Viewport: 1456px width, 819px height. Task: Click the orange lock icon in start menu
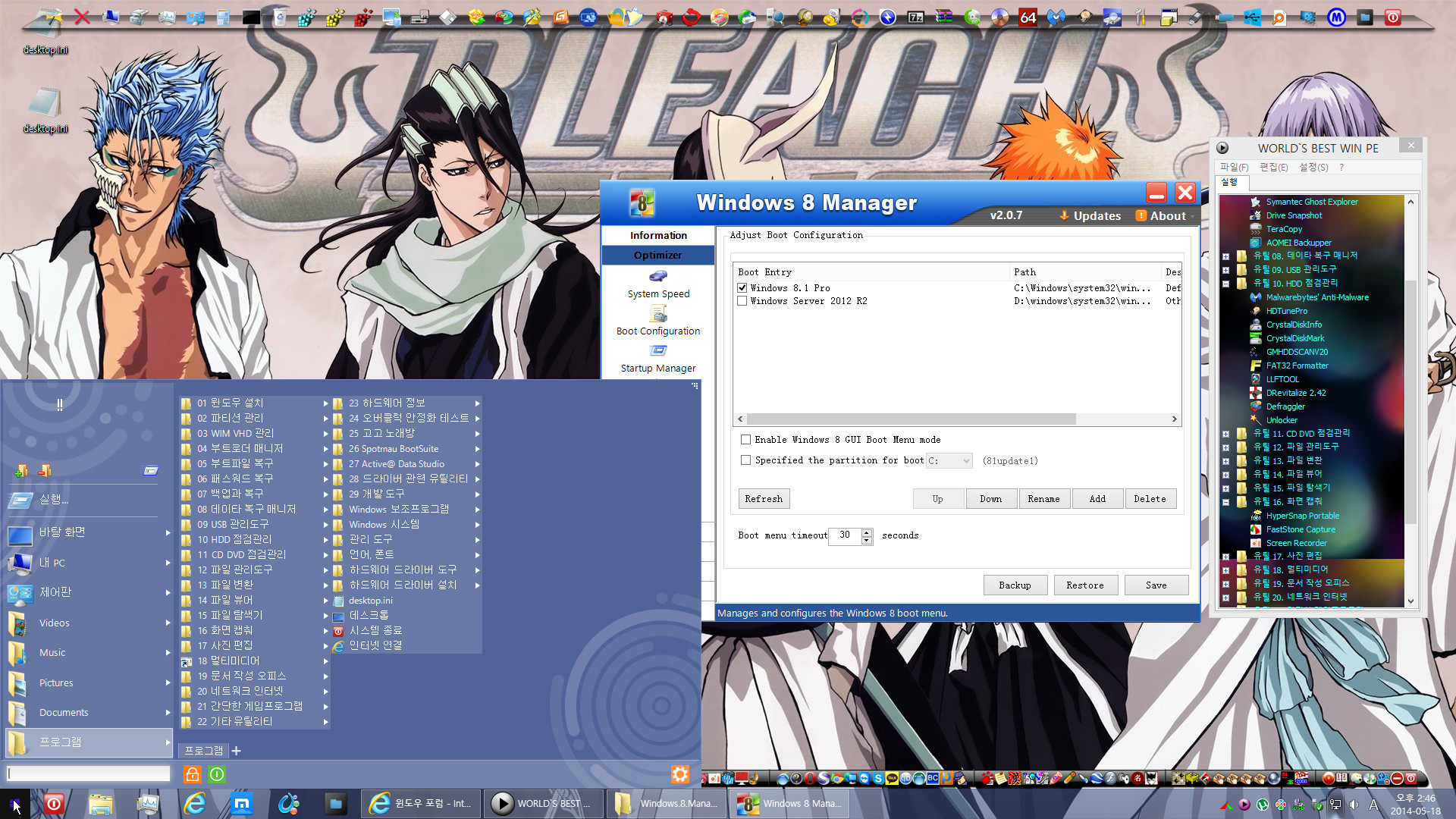pyautogui.click(x=192, y=774)
